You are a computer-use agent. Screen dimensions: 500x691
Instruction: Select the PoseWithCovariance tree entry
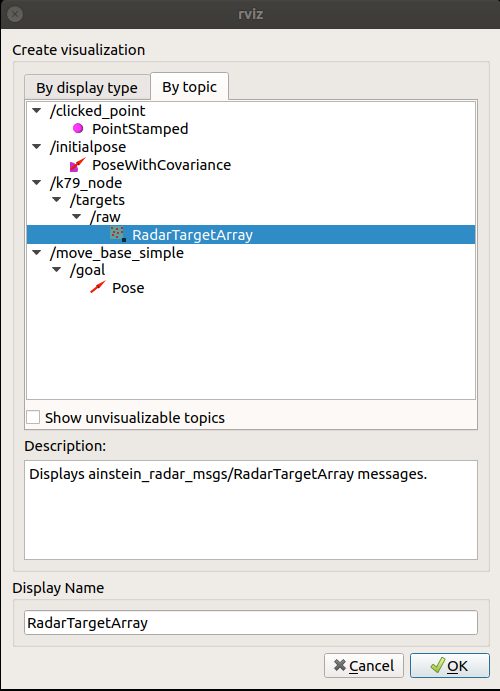pyautogui.click(x=161, y=164)
